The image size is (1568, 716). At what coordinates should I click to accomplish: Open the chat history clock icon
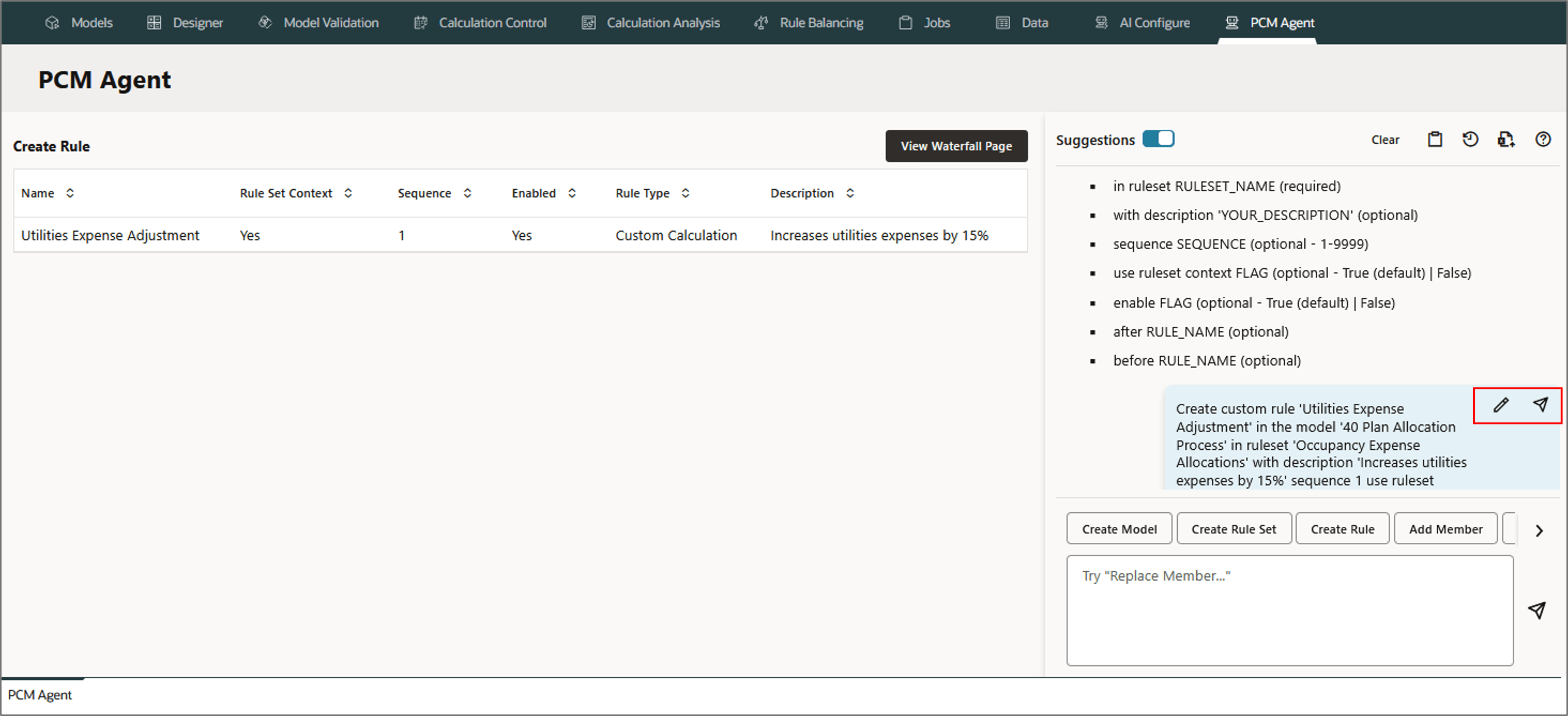pyautogui.click(x=1470, y=139)
